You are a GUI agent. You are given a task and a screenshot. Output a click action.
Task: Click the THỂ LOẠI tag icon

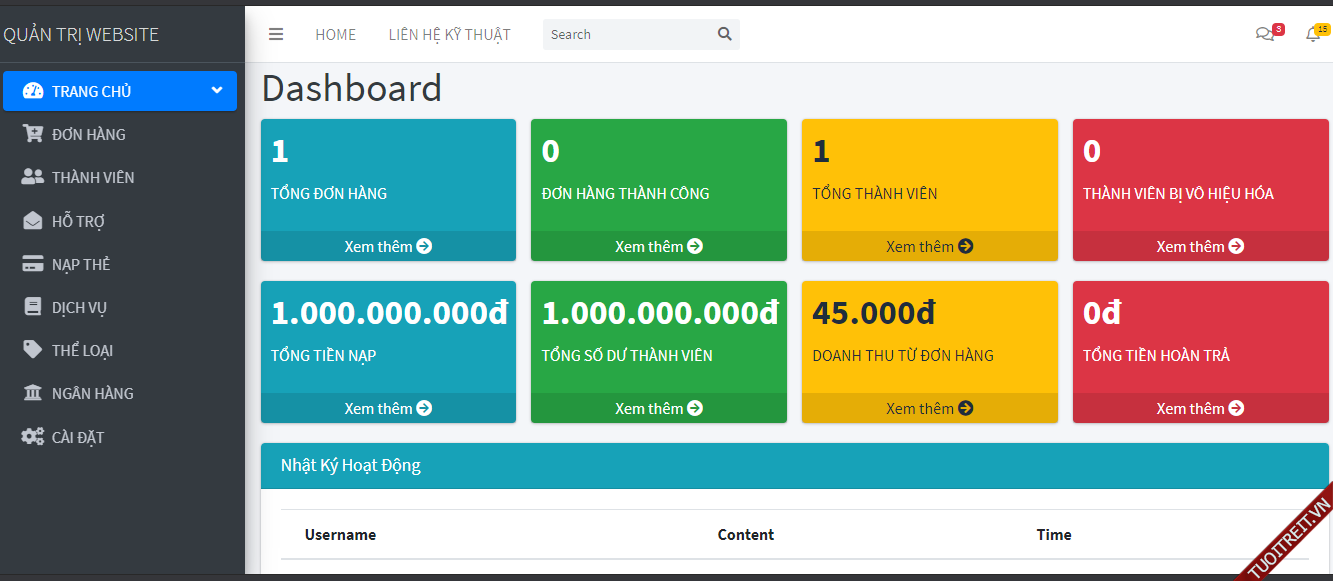[x=33, y=350]
